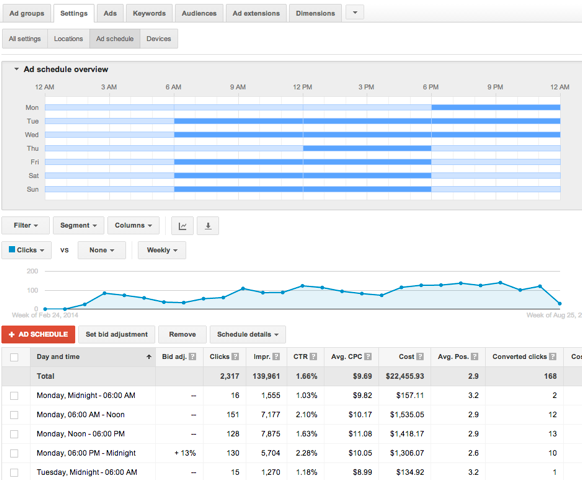The image size is (582, 480).
Task: Open the Segment dropdown
Action: (x=78, y=225)
